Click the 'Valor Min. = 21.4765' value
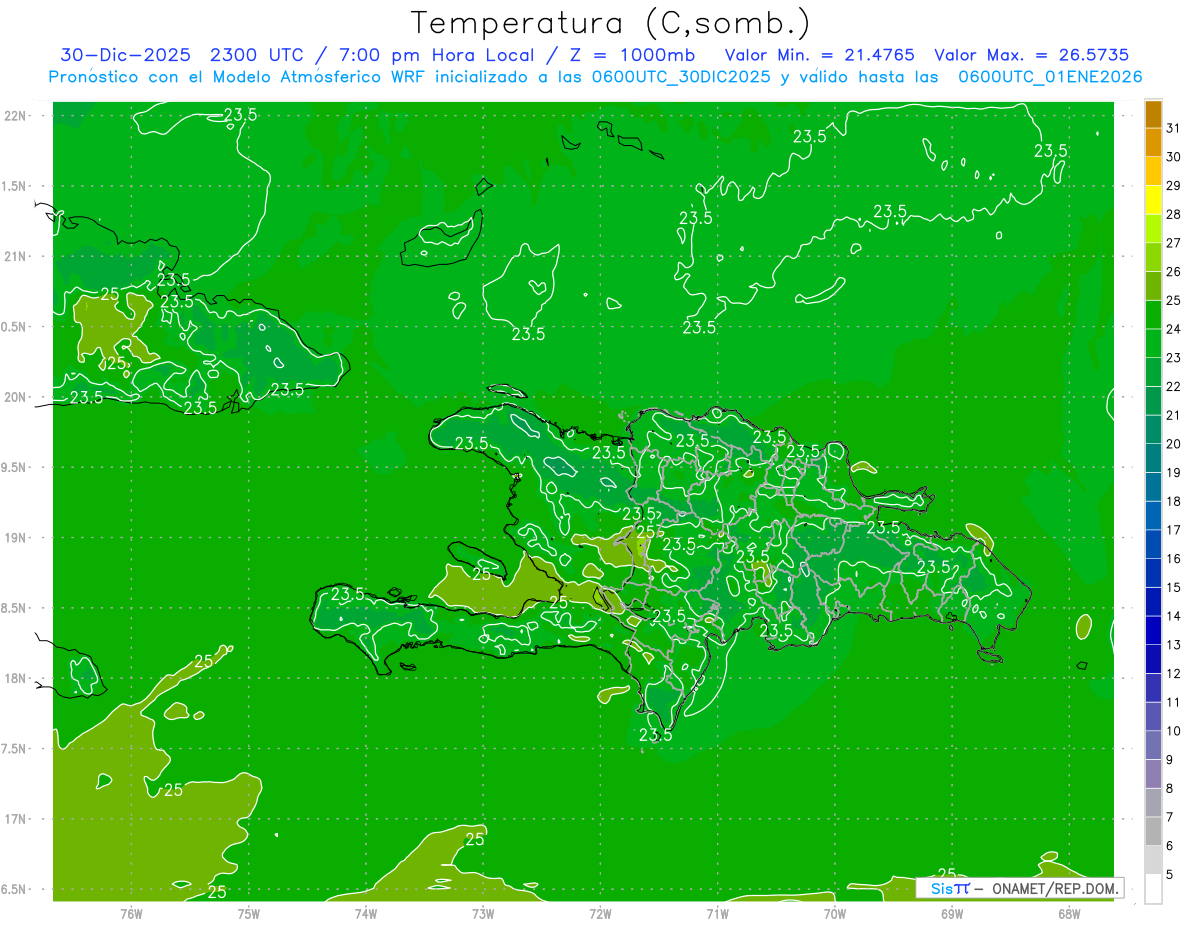Screen dimensions: 1200x927 (820, 55)
